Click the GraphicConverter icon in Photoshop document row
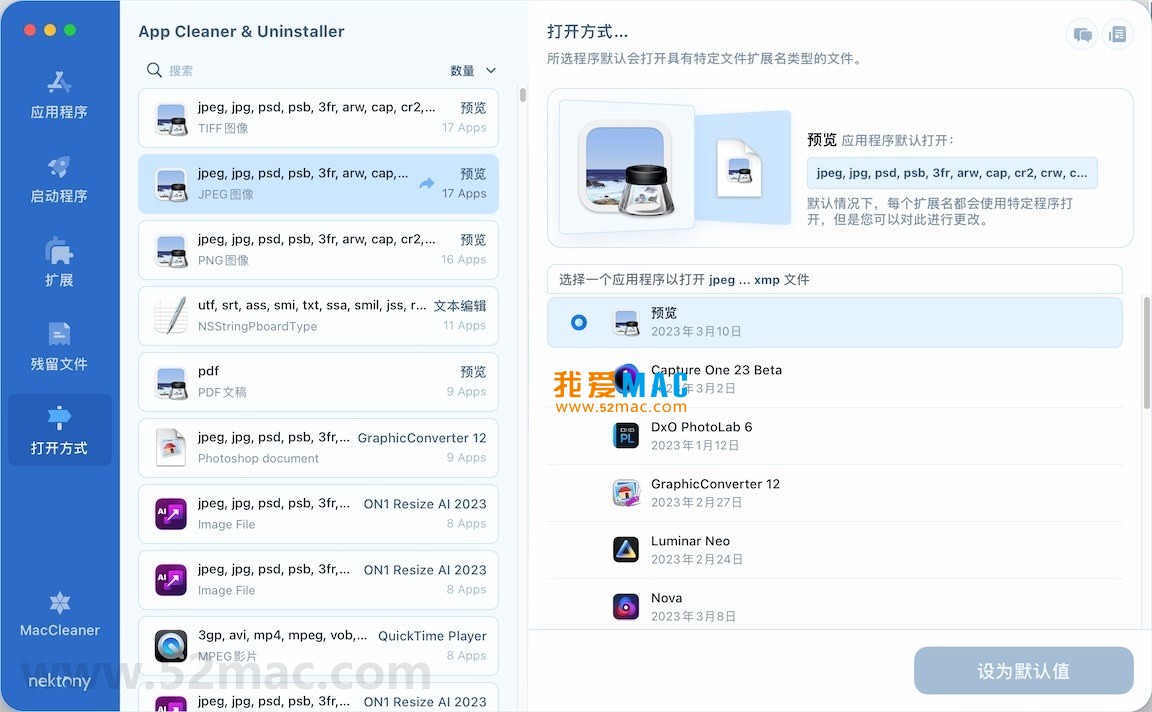 171,447
